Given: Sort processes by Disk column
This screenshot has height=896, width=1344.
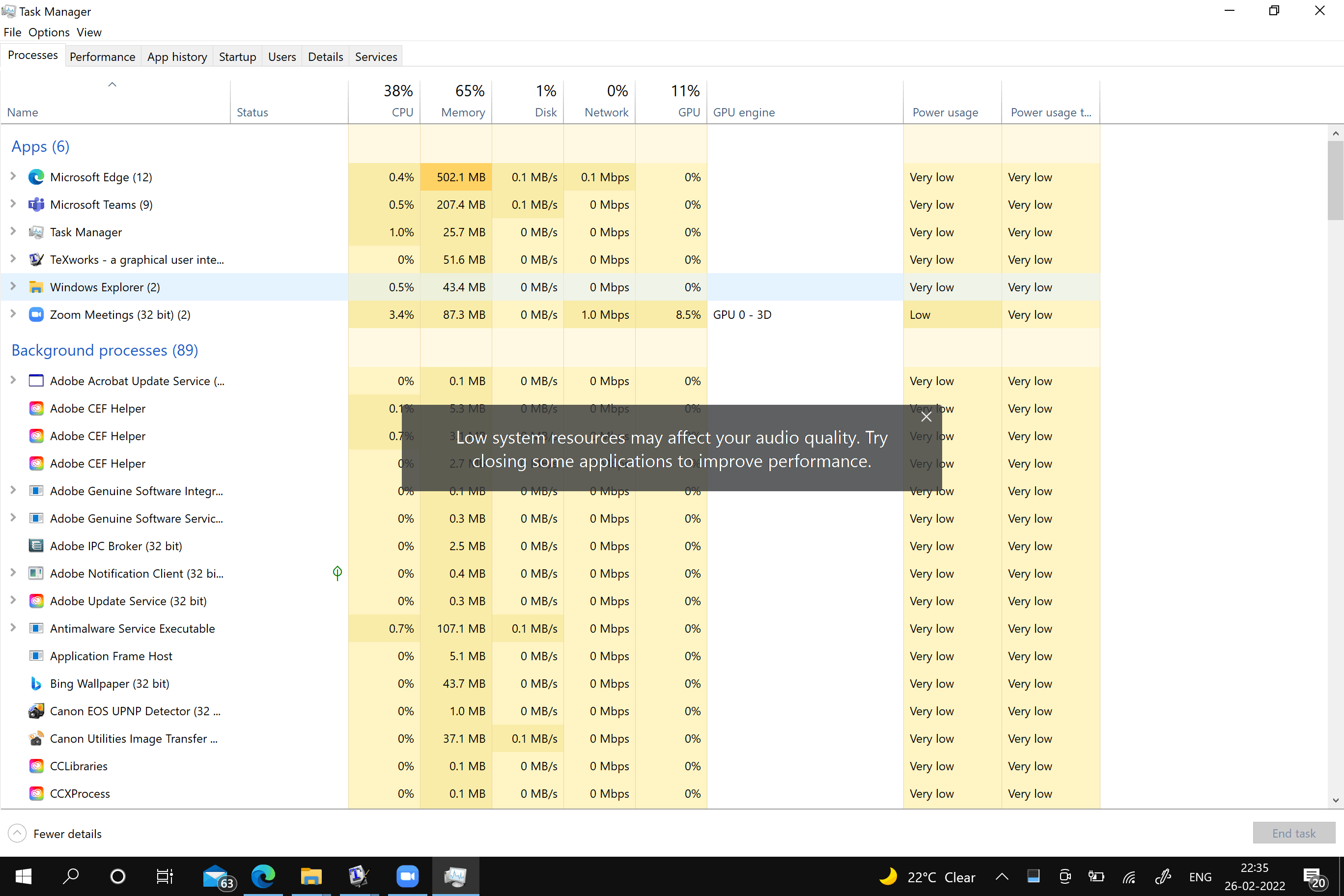Looking at the screenshot, I should click(x=528, y=102).
